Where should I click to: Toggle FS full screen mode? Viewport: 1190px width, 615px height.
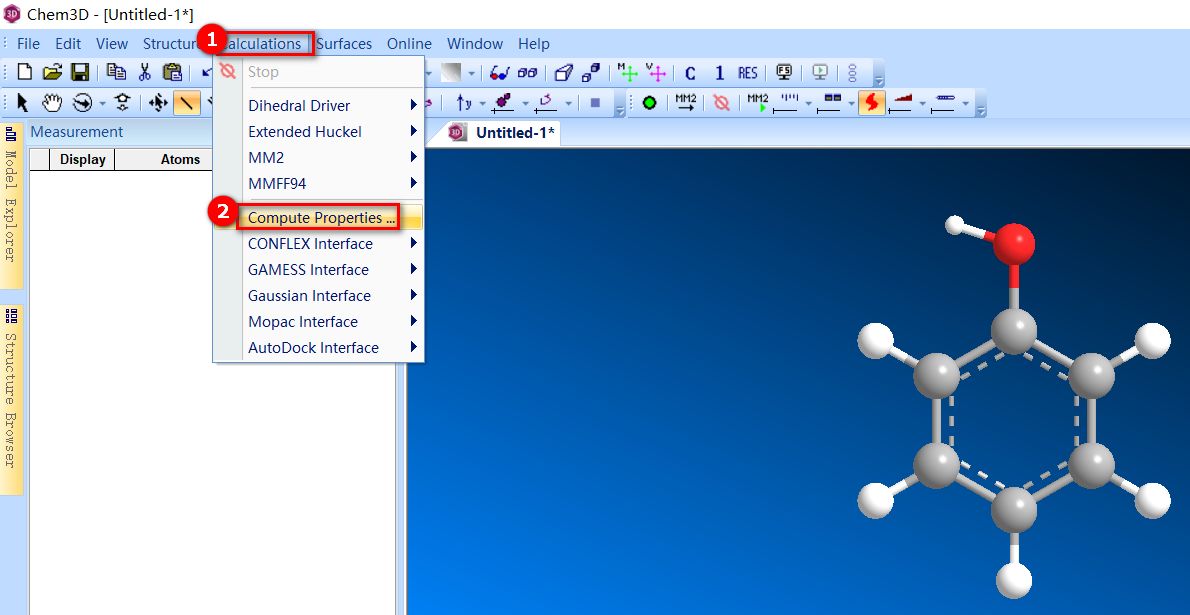coord(785,72)
